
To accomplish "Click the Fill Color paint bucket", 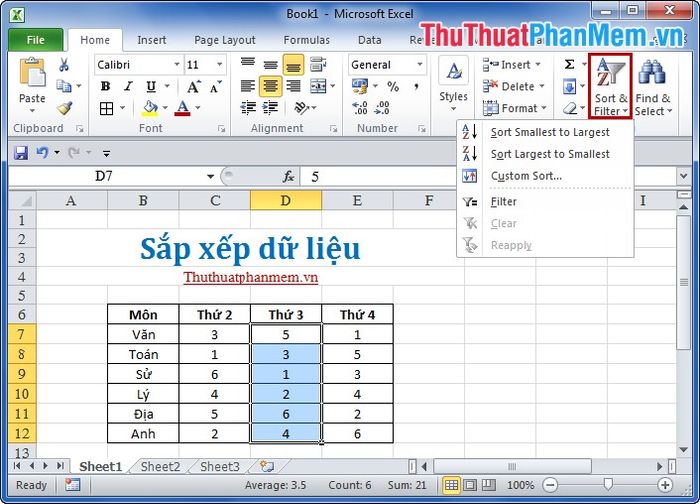I will [150, 108].
